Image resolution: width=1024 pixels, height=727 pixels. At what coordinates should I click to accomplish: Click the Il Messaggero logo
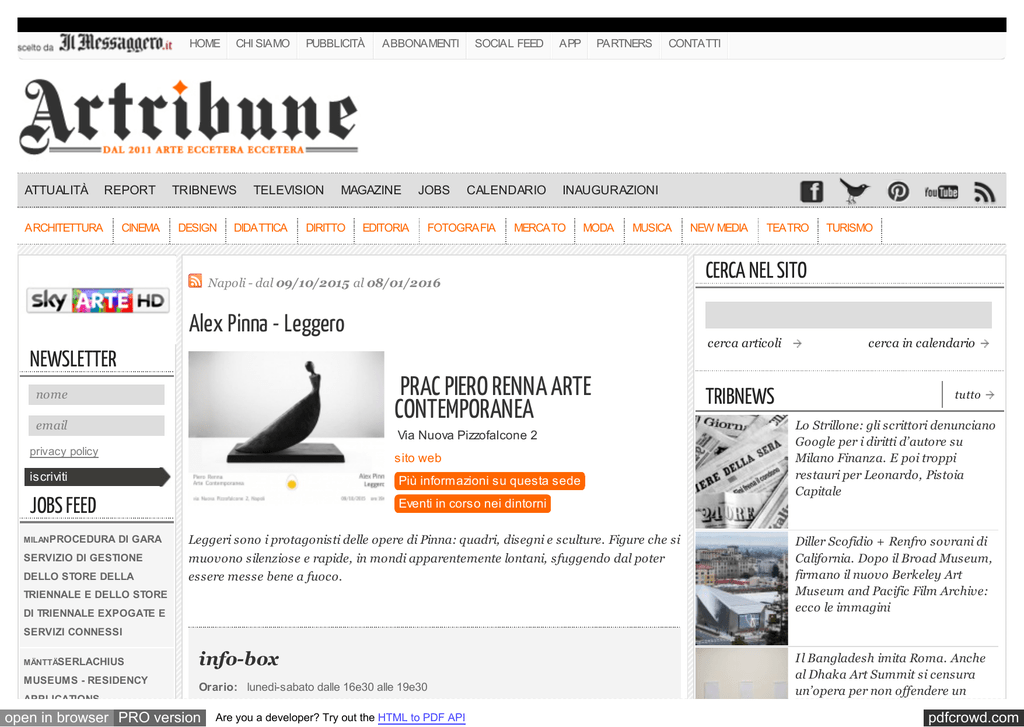116,43
